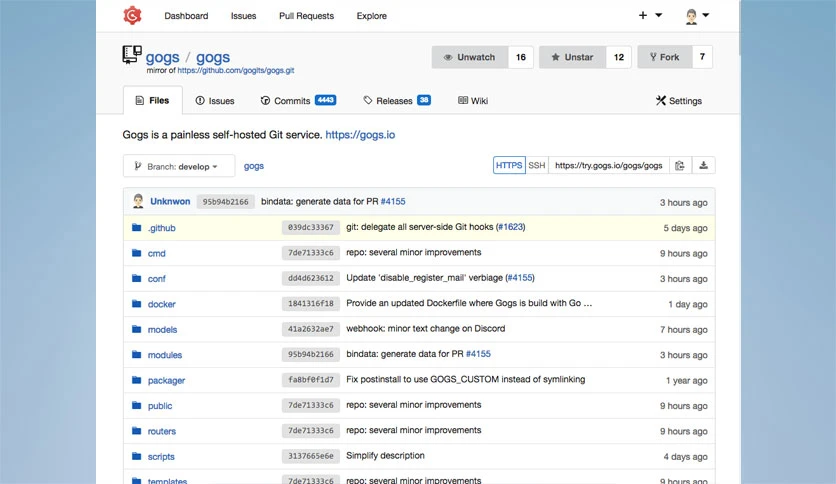Click the gogs repository name link
836x484 pixels.
(x=213, y=57)
